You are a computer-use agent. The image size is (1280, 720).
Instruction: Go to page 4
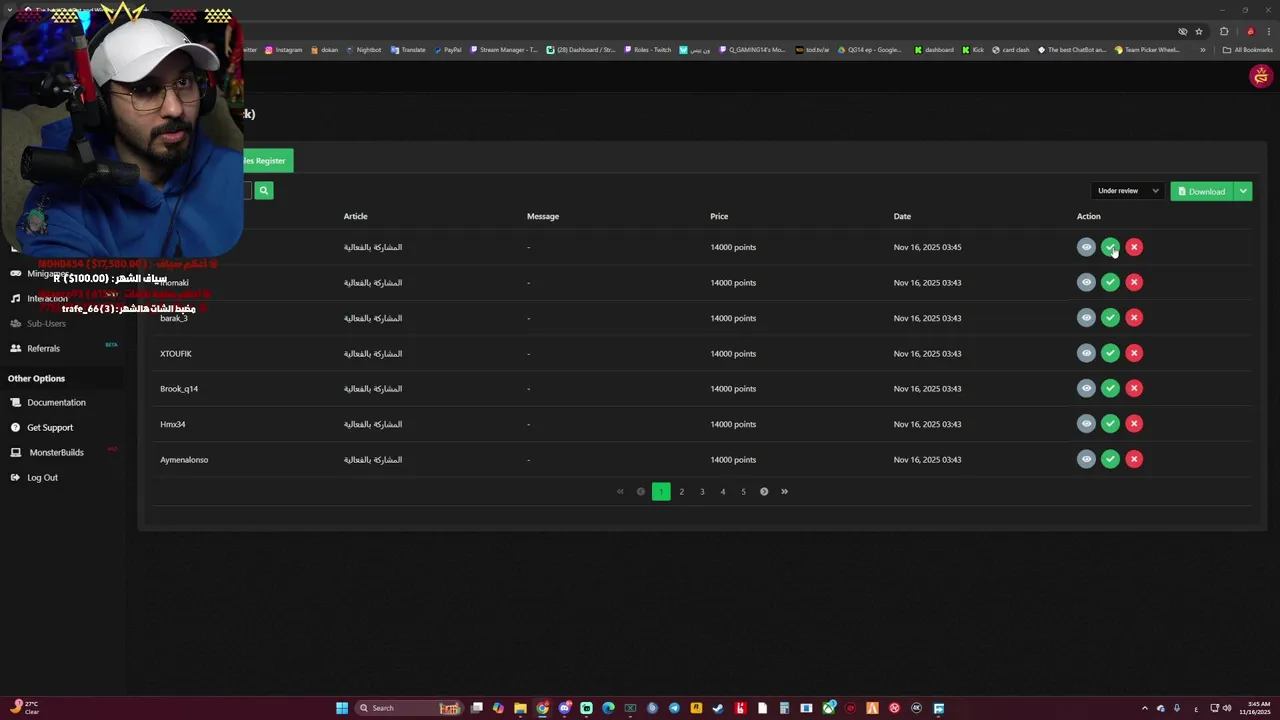click(723, 491)
